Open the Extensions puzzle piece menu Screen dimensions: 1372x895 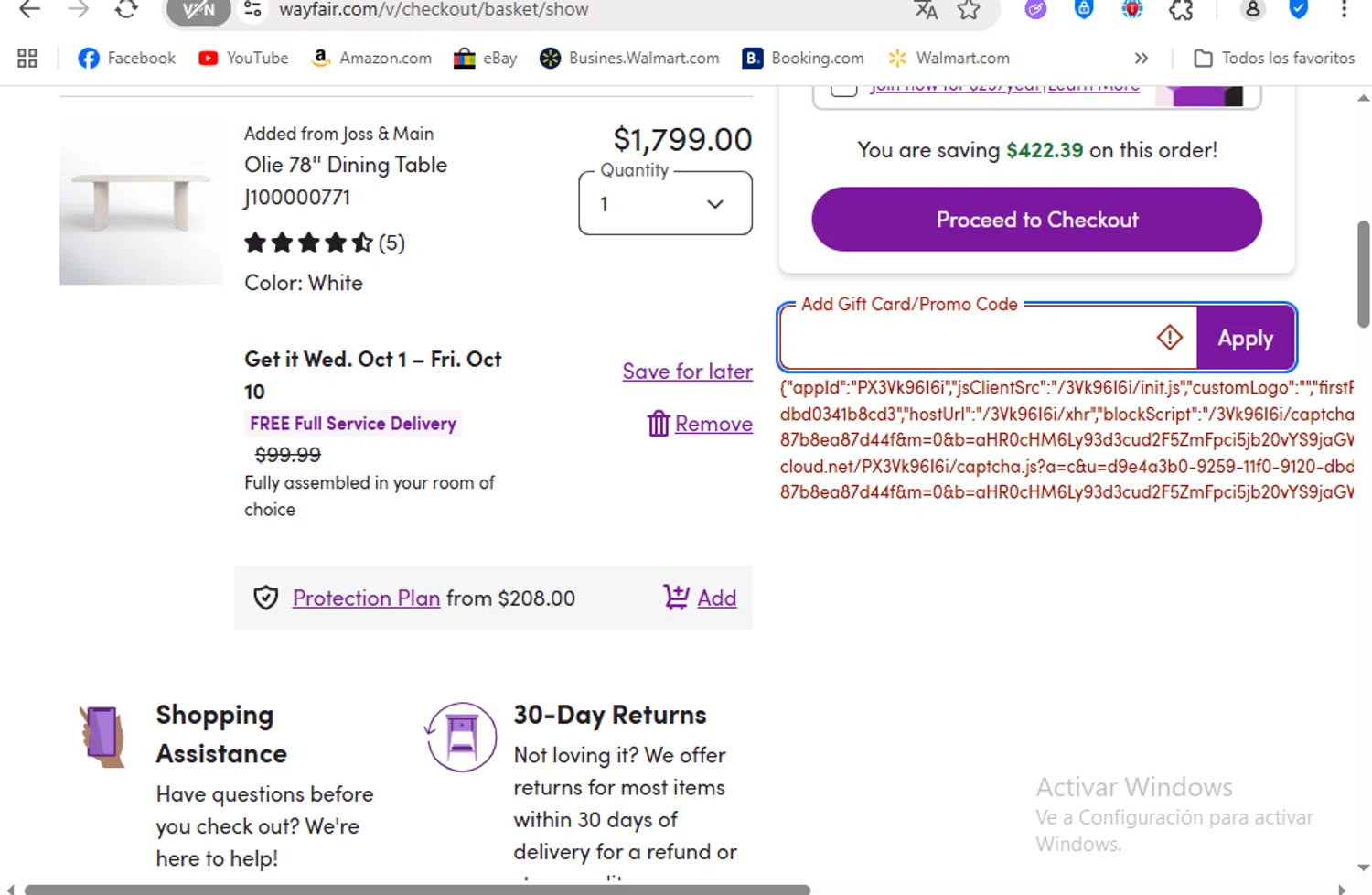click(1182, 10)
